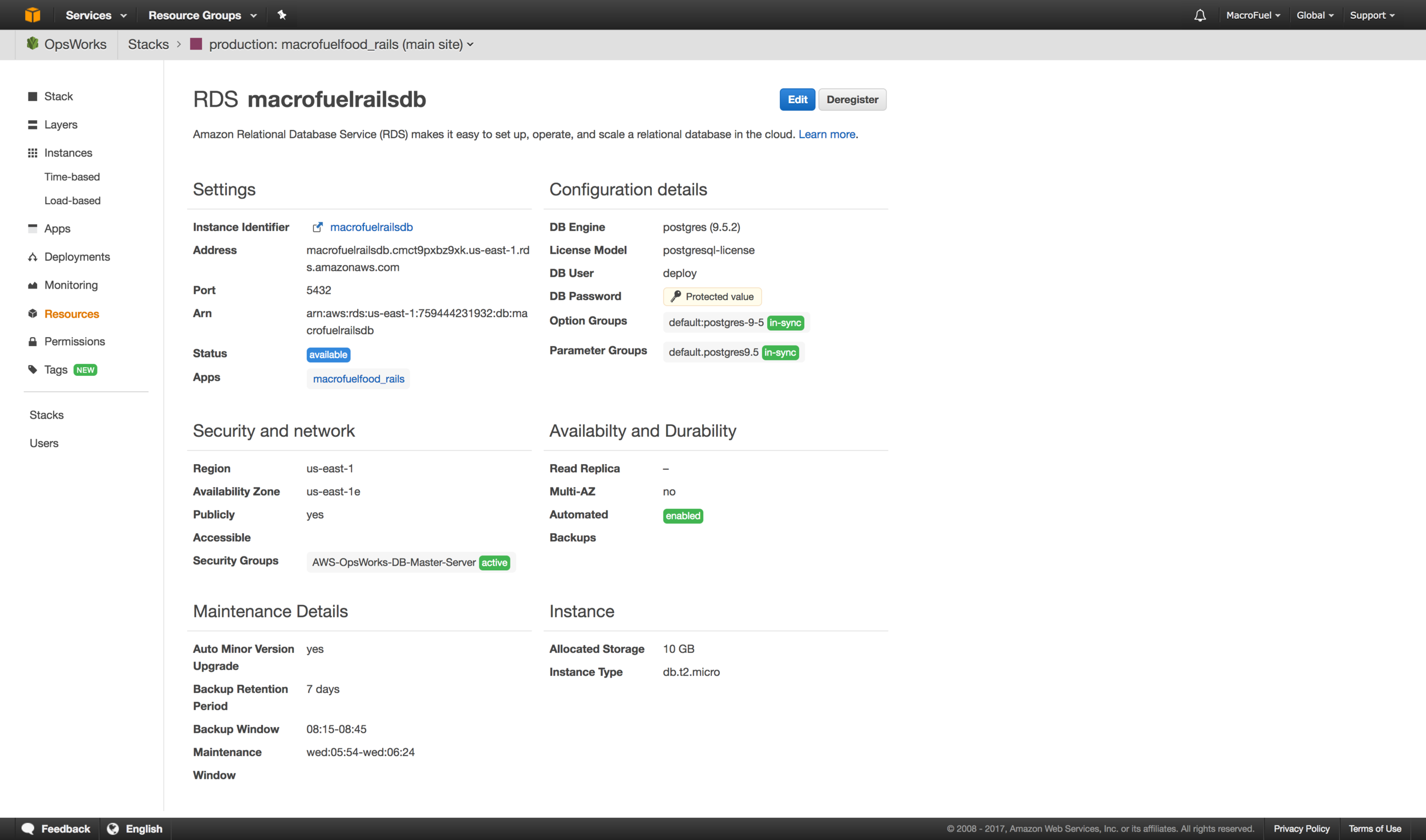Click the Permissions navigation icon
This screenshot has width=1426, height=840.
tap(32, 341)
